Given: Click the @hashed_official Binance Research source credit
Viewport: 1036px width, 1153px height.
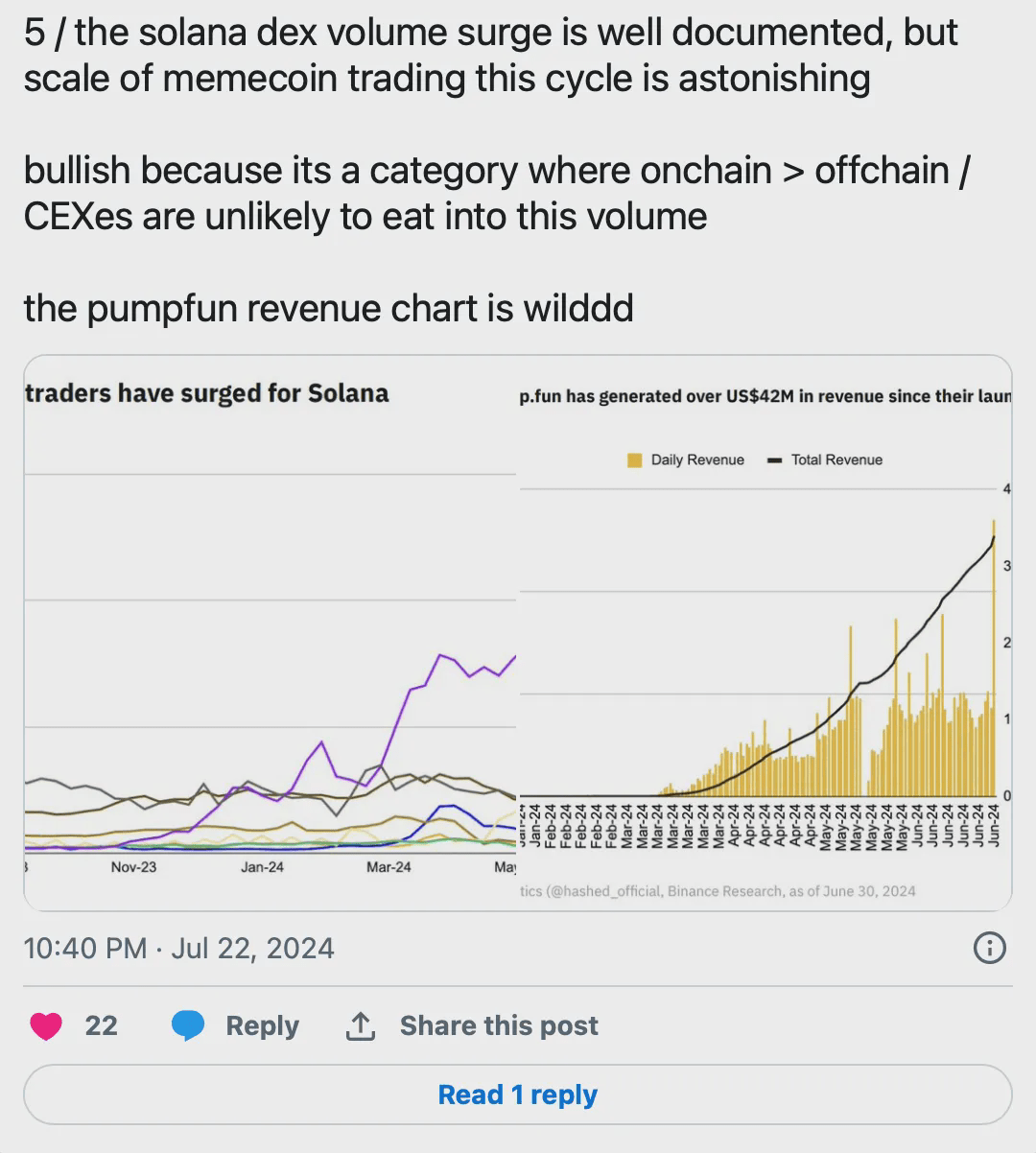Looking at the screenshot, I should tap(718, 891).
